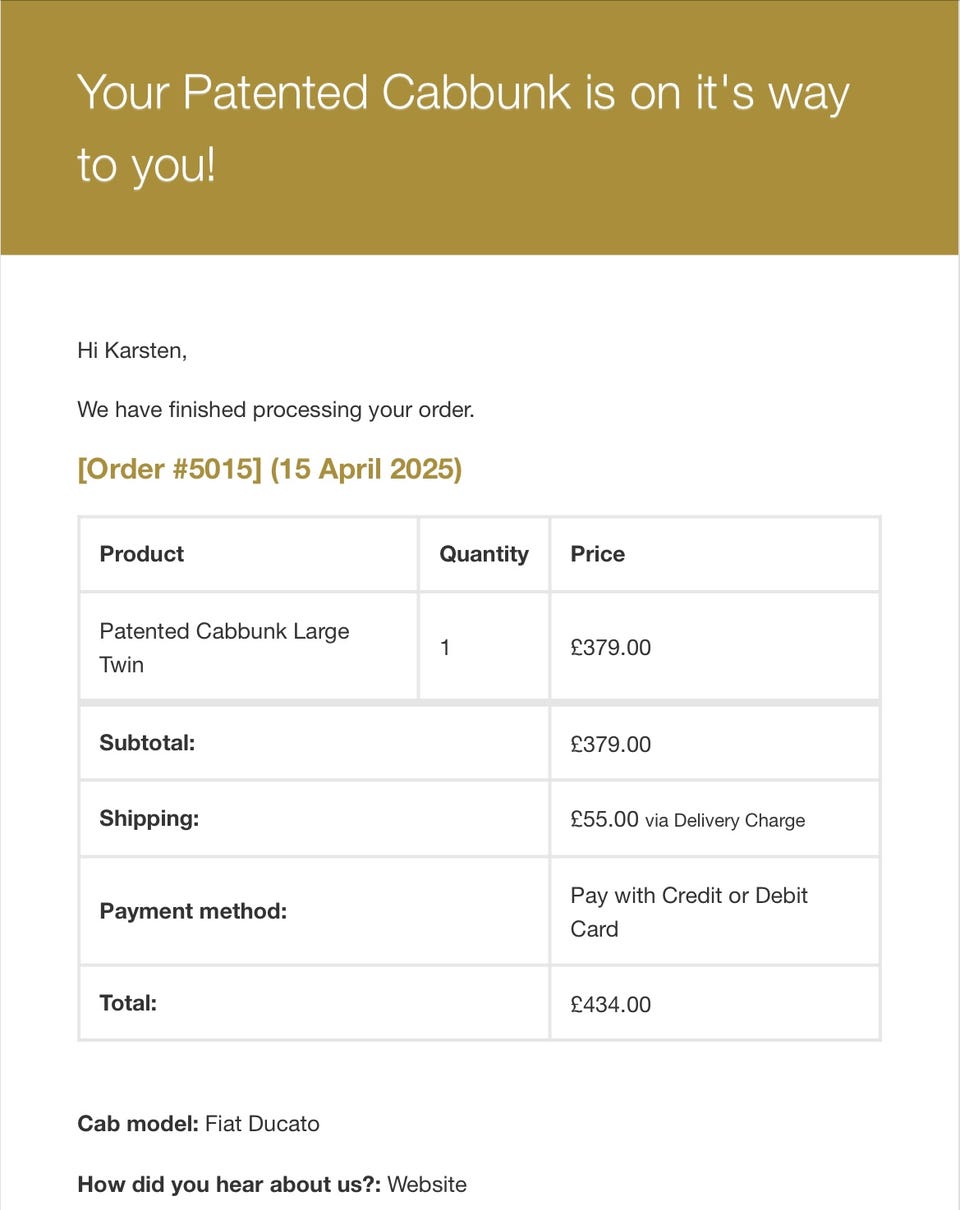Click the 'via Delivery Charge' text
This screenshot has height=1210, width=960.
point(725,821)
